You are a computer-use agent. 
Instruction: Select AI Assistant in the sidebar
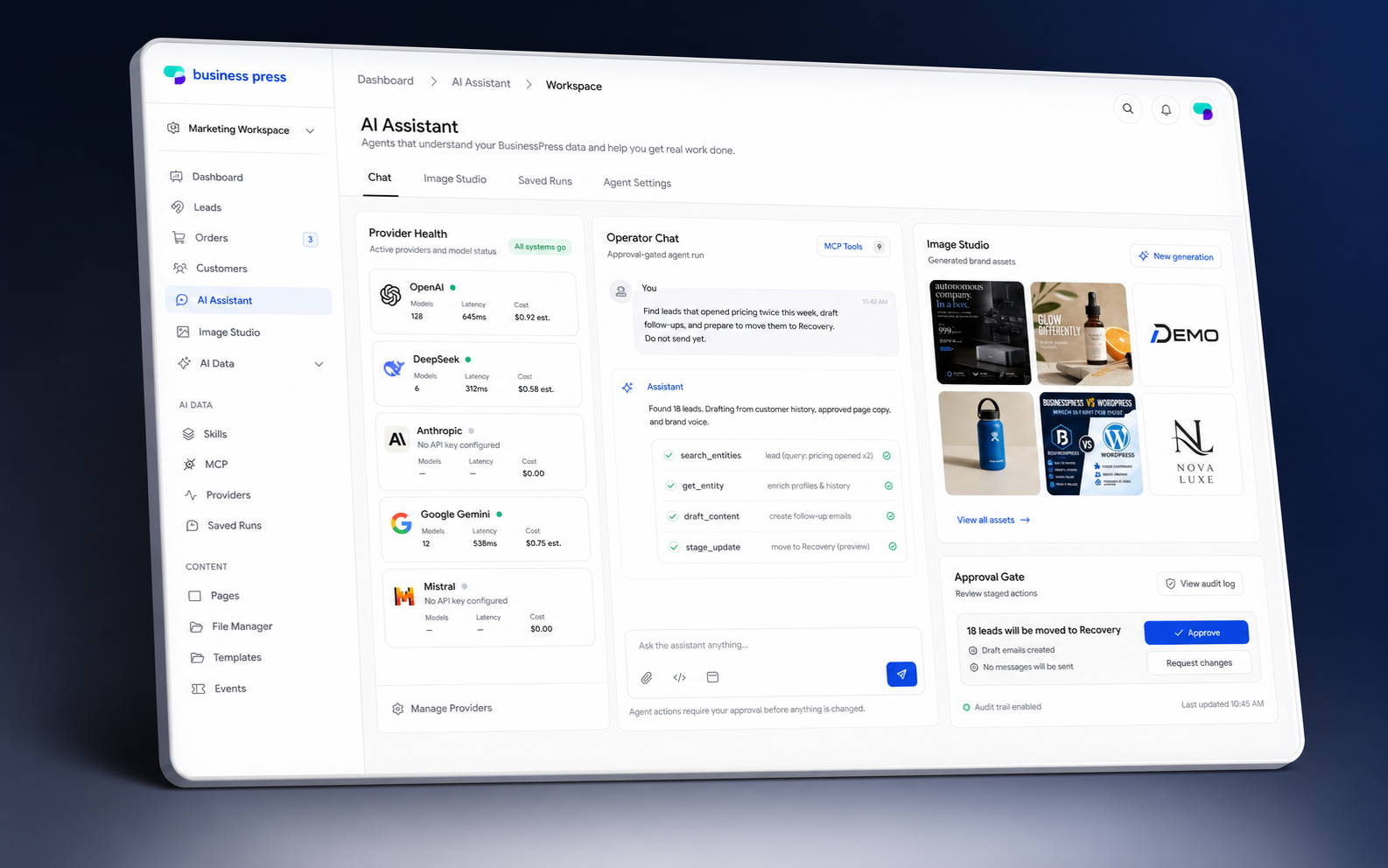coord(249,300)
